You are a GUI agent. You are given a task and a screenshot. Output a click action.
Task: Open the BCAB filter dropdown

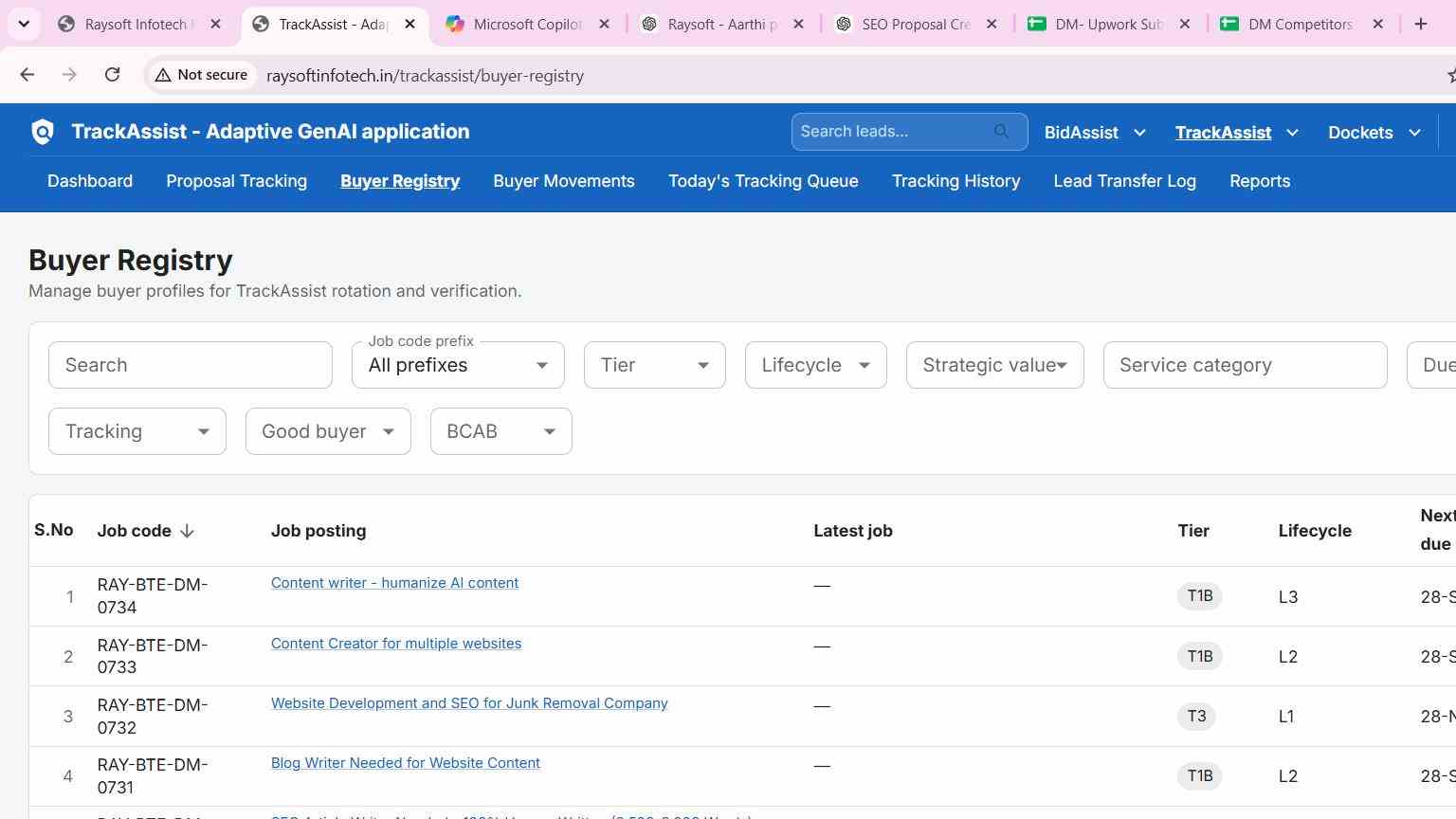tap(500, 431)
